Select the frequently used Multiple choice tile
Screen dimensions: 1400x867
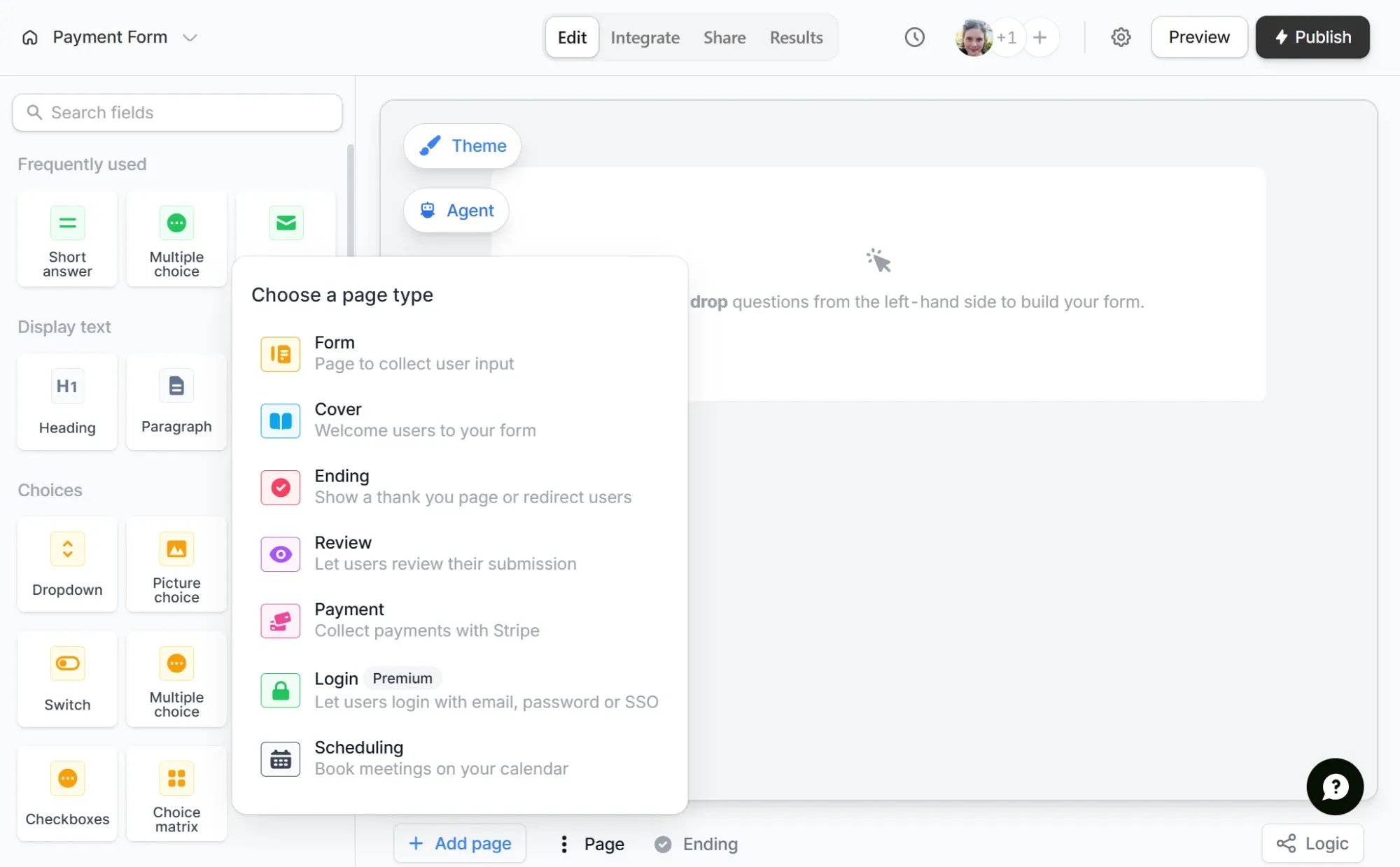click(176, 239)
